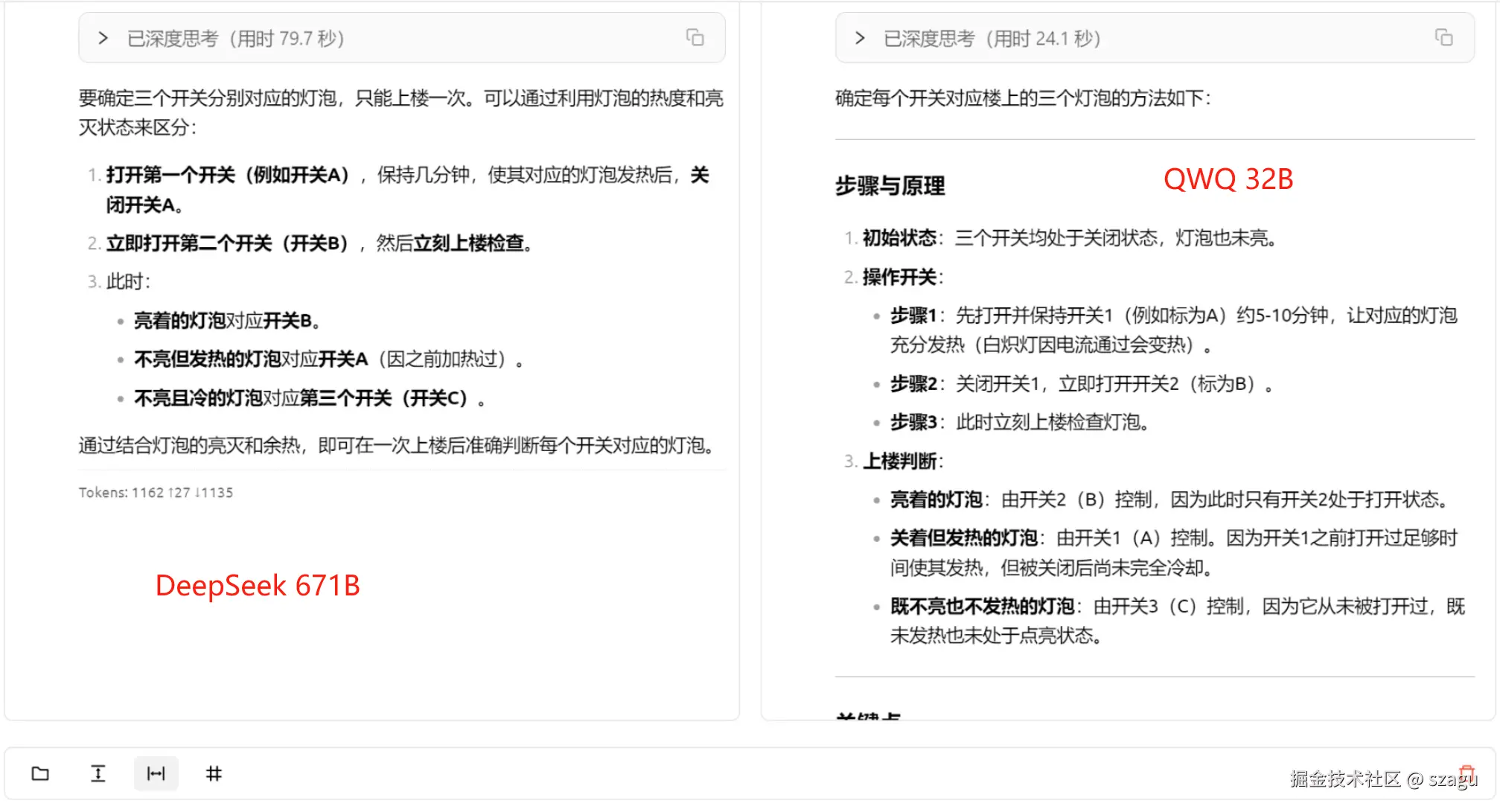Select the grid layout hash icon
The image size is (1500, 812).
pos(214,773)
